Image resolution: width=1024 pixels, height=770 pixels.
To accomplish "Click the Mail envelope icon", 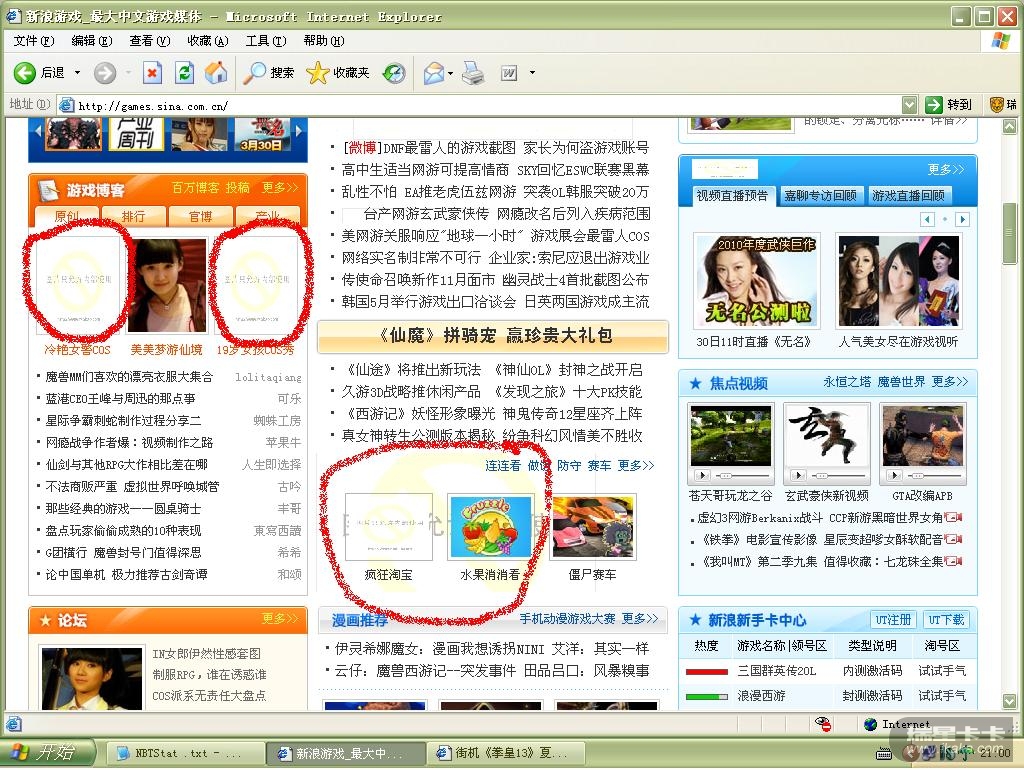I will (x=434, y=72).
